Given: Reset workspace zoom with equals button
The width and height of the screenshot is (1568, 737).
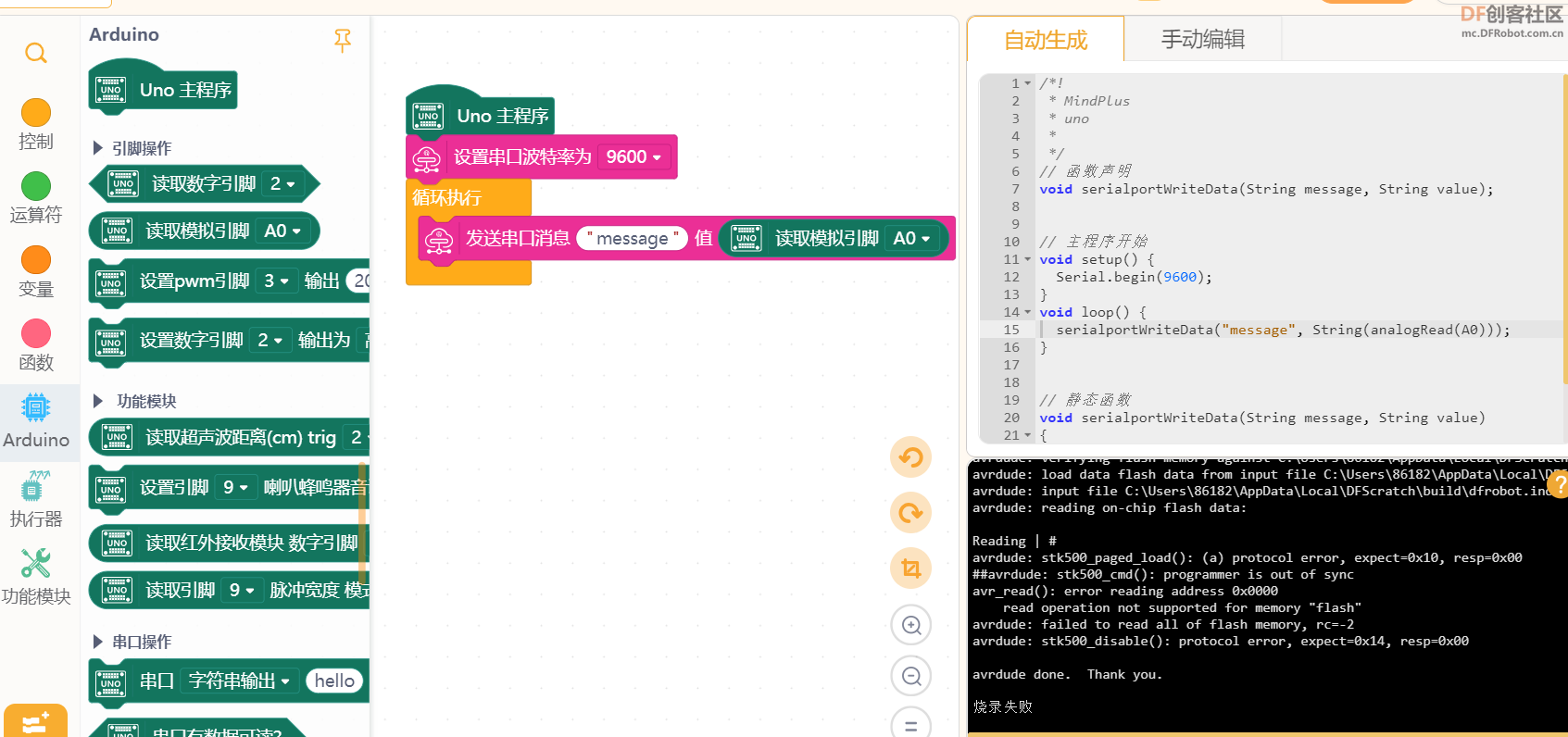Looking at the screenshot, I should pos(911,724).
